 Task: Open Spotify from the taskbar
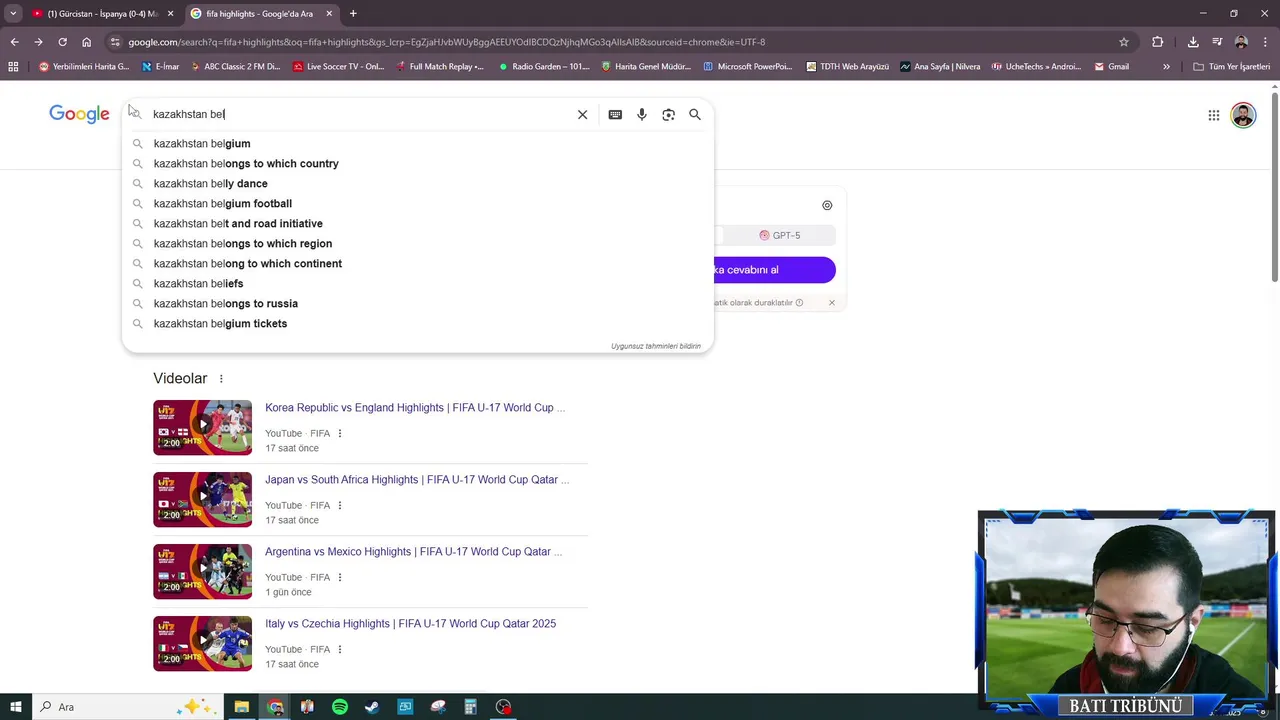tap(340, 707)
